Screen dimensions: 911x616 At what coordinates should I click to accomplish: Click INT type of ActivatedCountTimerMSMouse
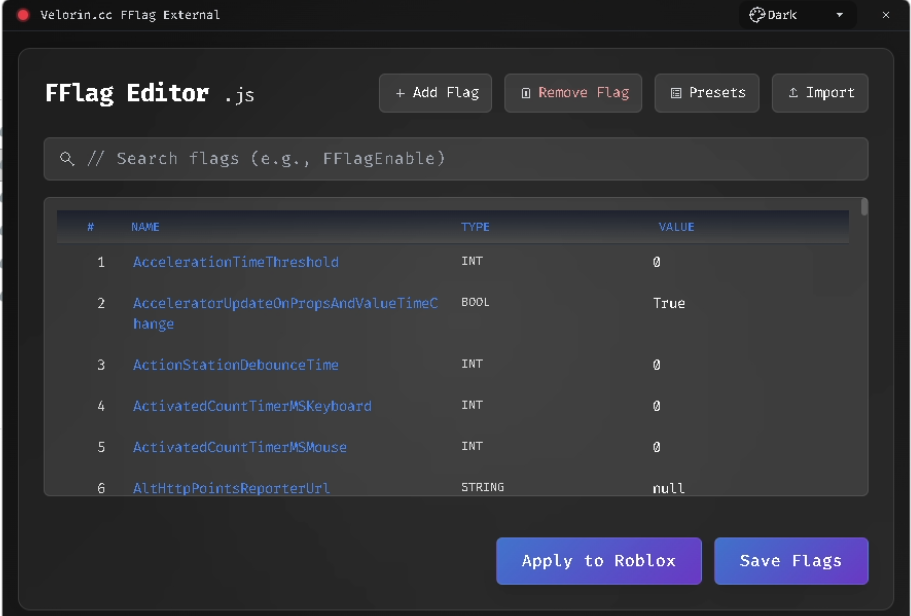472,446
